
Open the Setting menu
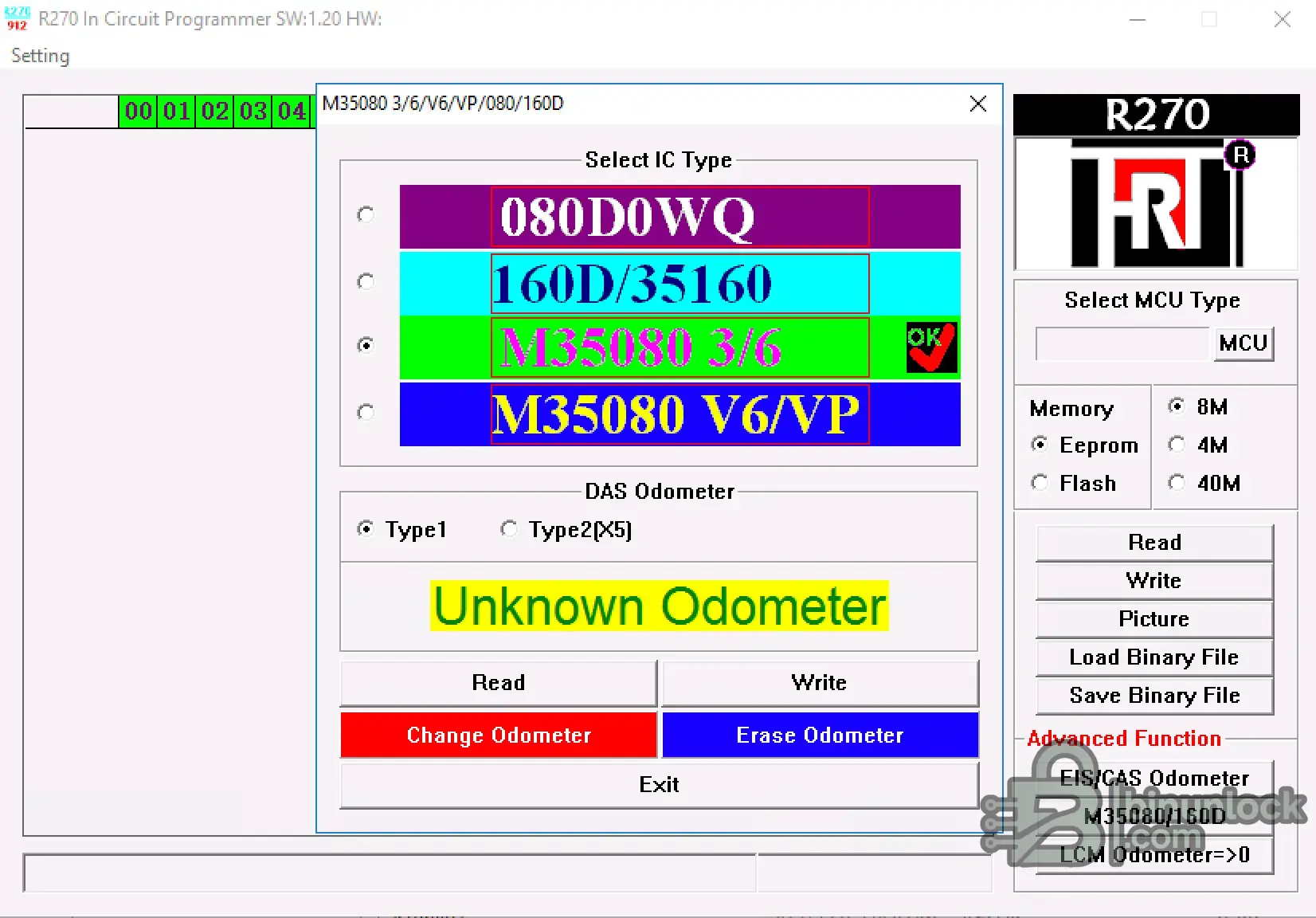point(41,56)
